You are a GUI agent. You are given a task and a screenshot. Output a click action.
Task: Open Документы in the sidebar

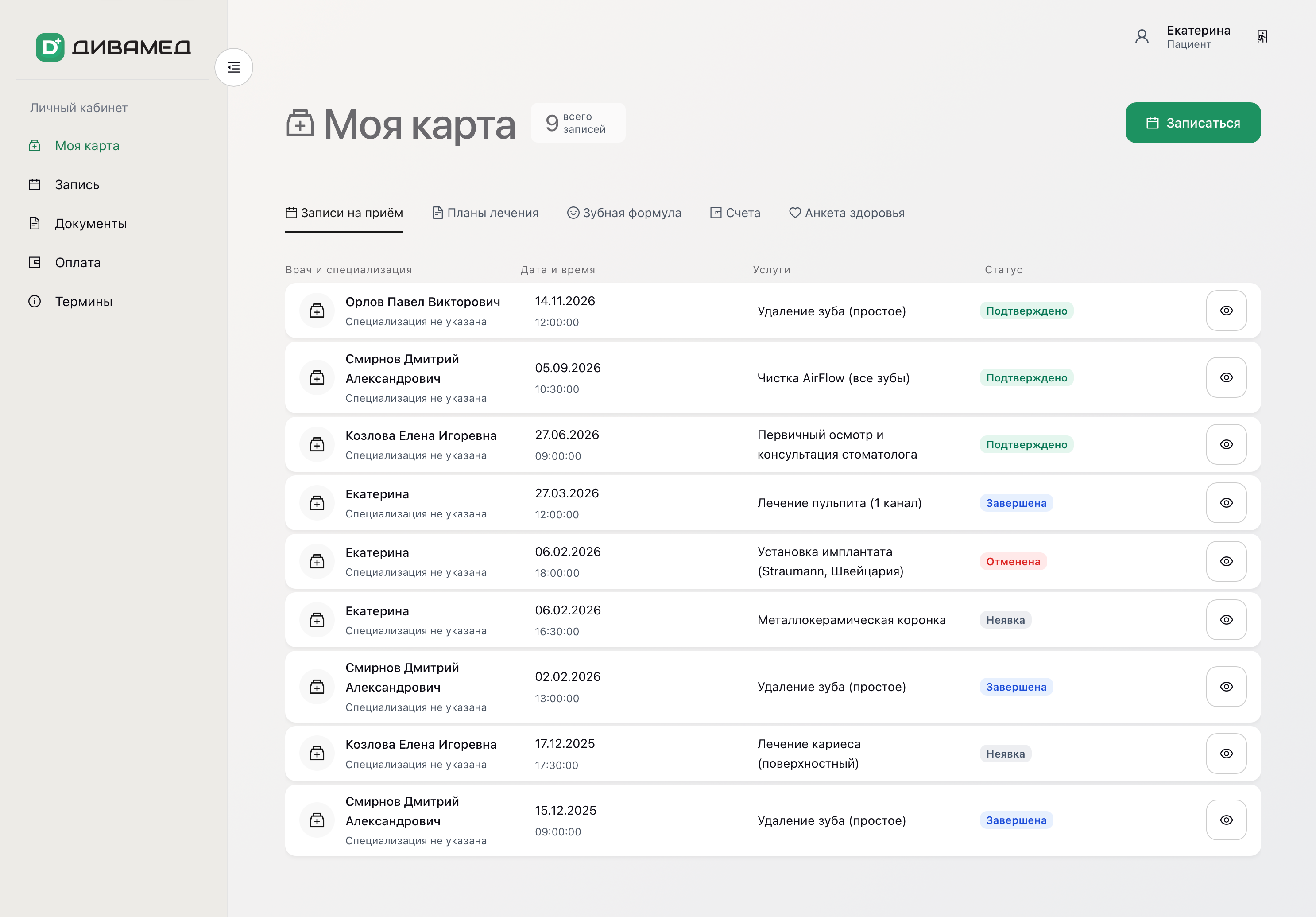pyautogui.click(x=78, y=224)
